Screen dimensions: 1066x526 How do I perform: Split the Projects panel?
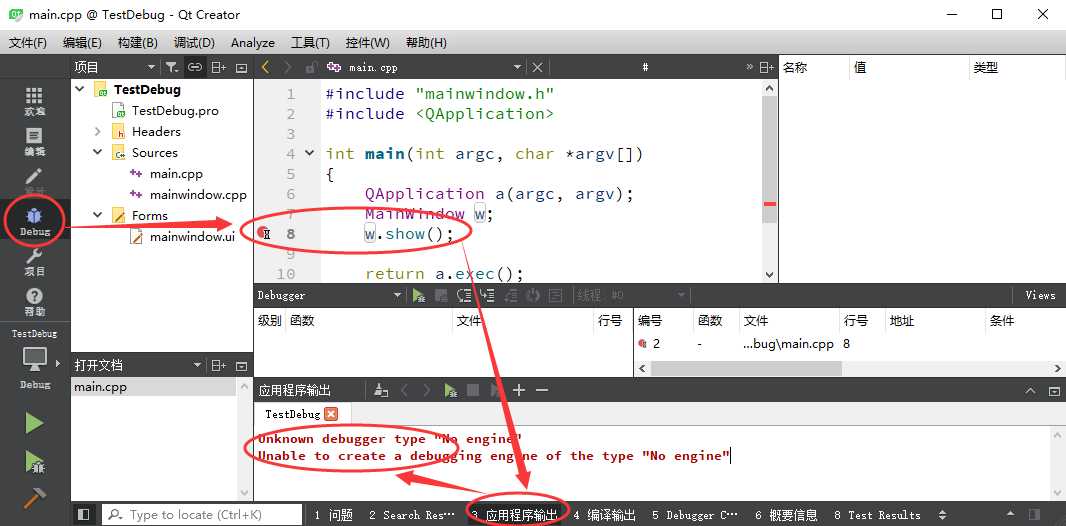tap(218, 67)
